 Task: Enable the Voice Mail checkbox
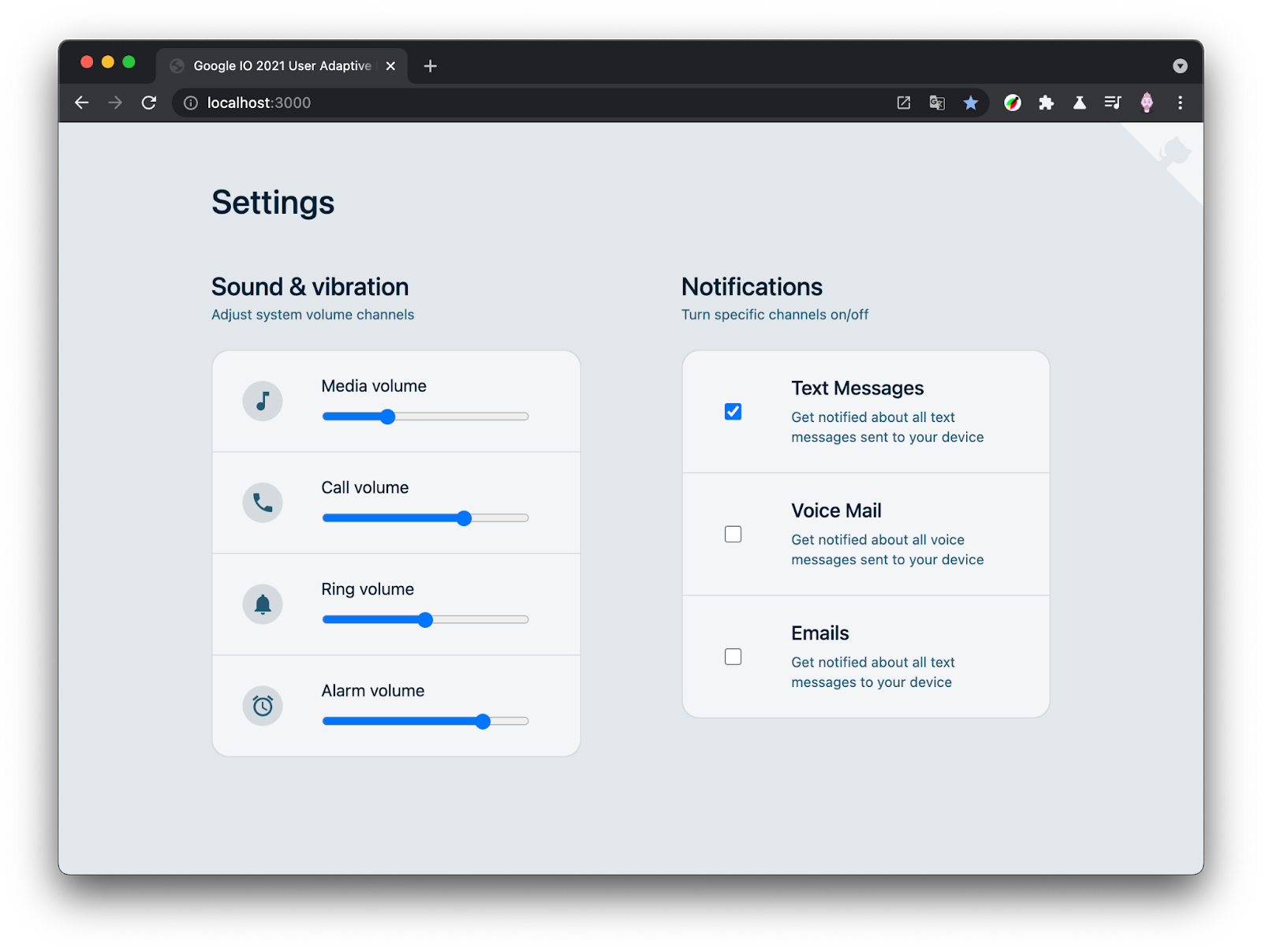point(733,534)
